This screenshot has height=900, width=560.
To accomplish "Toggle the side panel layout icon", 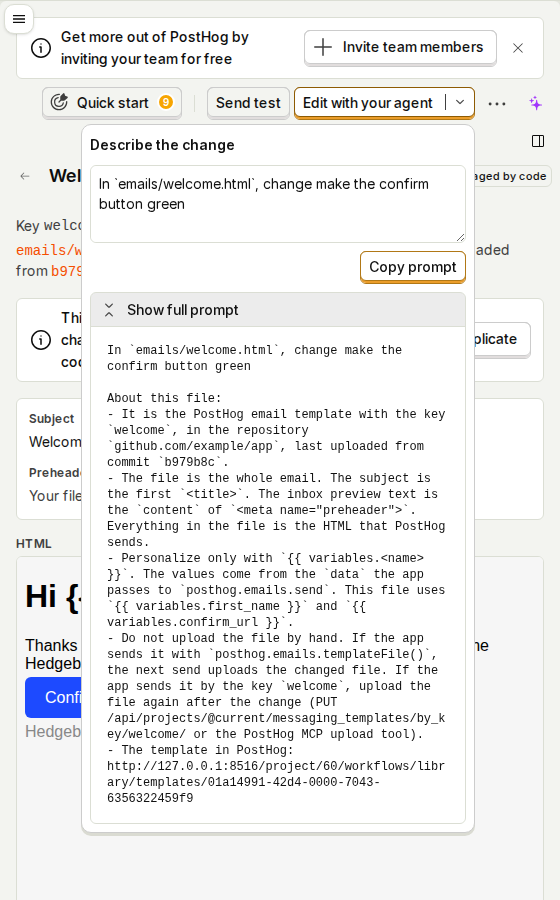I will point(538,141).
